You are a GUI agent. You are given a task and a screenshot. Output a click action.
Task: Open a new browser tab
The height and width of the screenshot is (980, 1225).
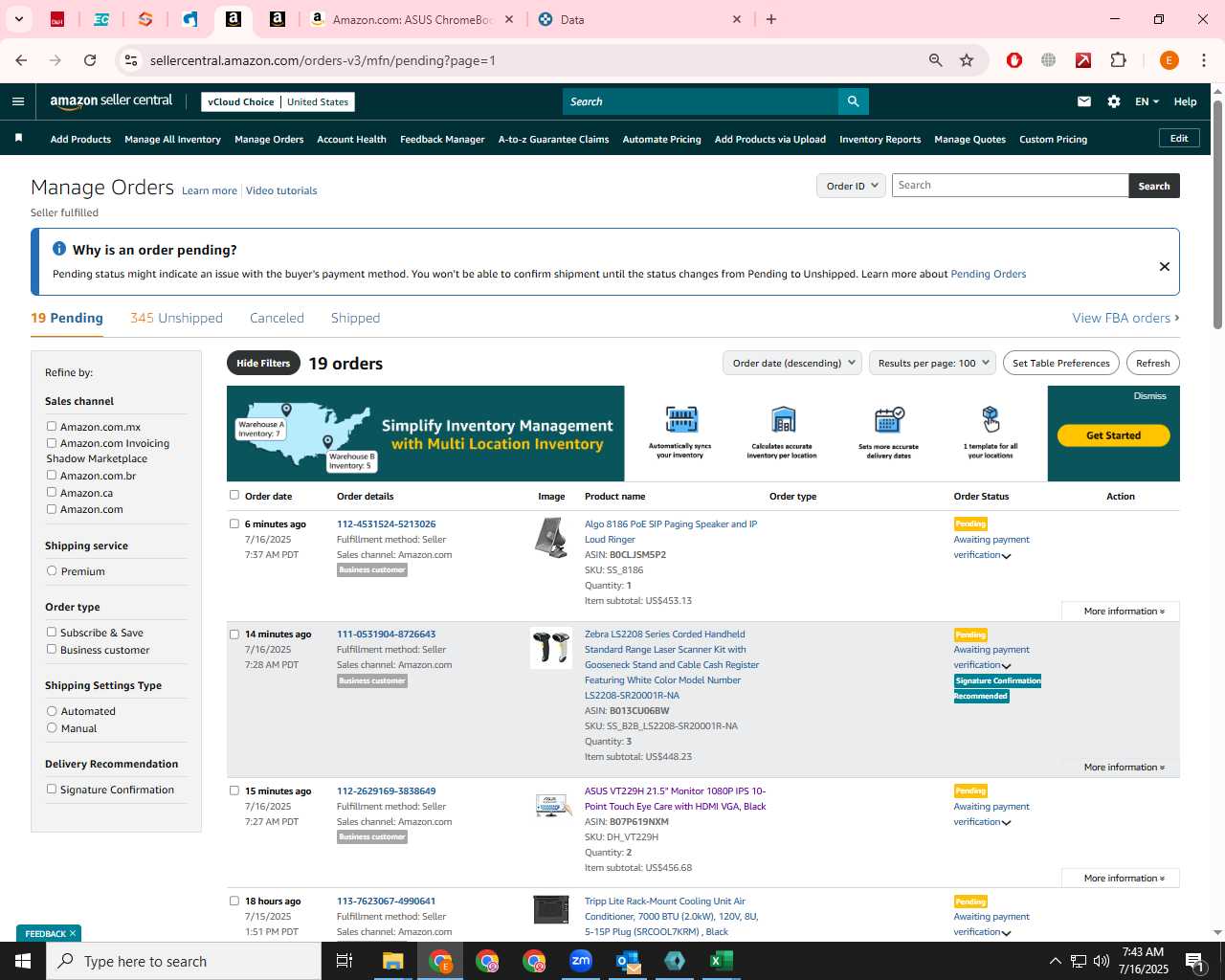771,19
